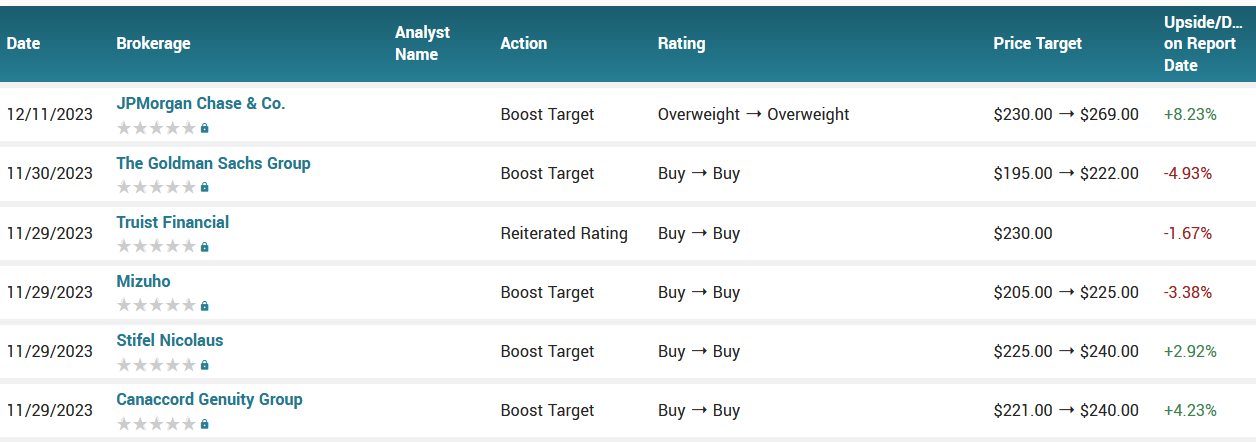The height and width of the screenshot is (442, 1256).
Task: Open Canaccord Genuity Group link
Action: coord(209,399)
